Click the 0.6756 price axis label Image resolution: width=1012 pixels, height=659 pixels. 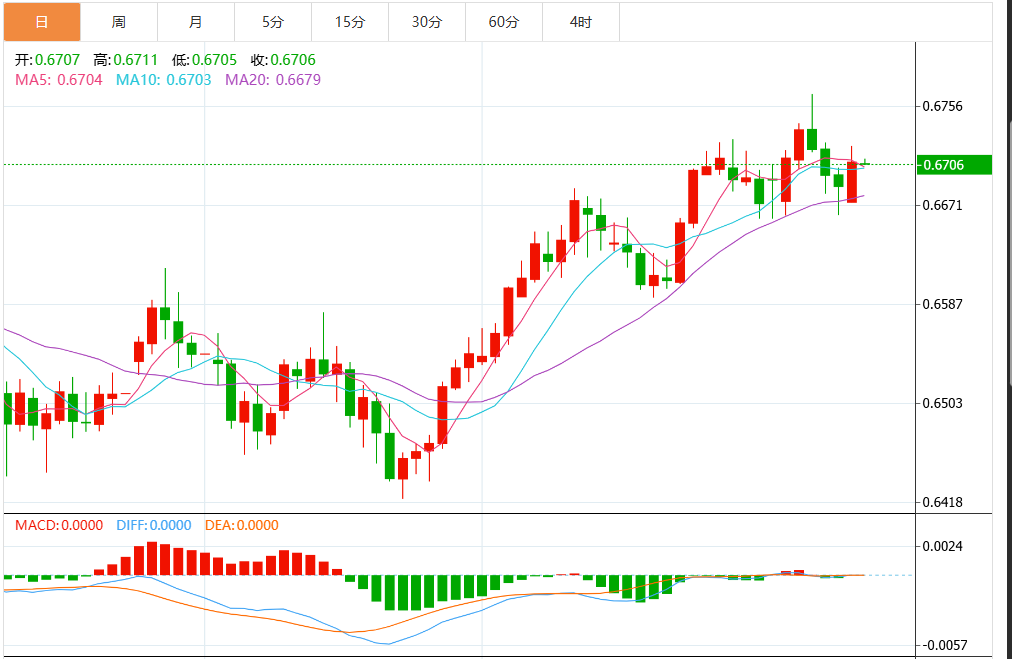click(x=944, y=106)
